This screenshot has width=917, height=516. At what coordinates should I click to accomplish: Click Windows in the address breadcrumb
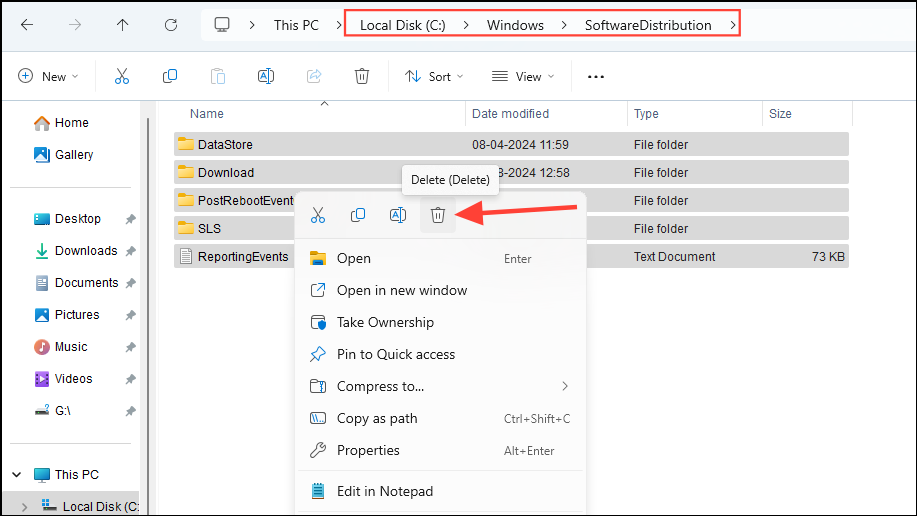[515, 25]
